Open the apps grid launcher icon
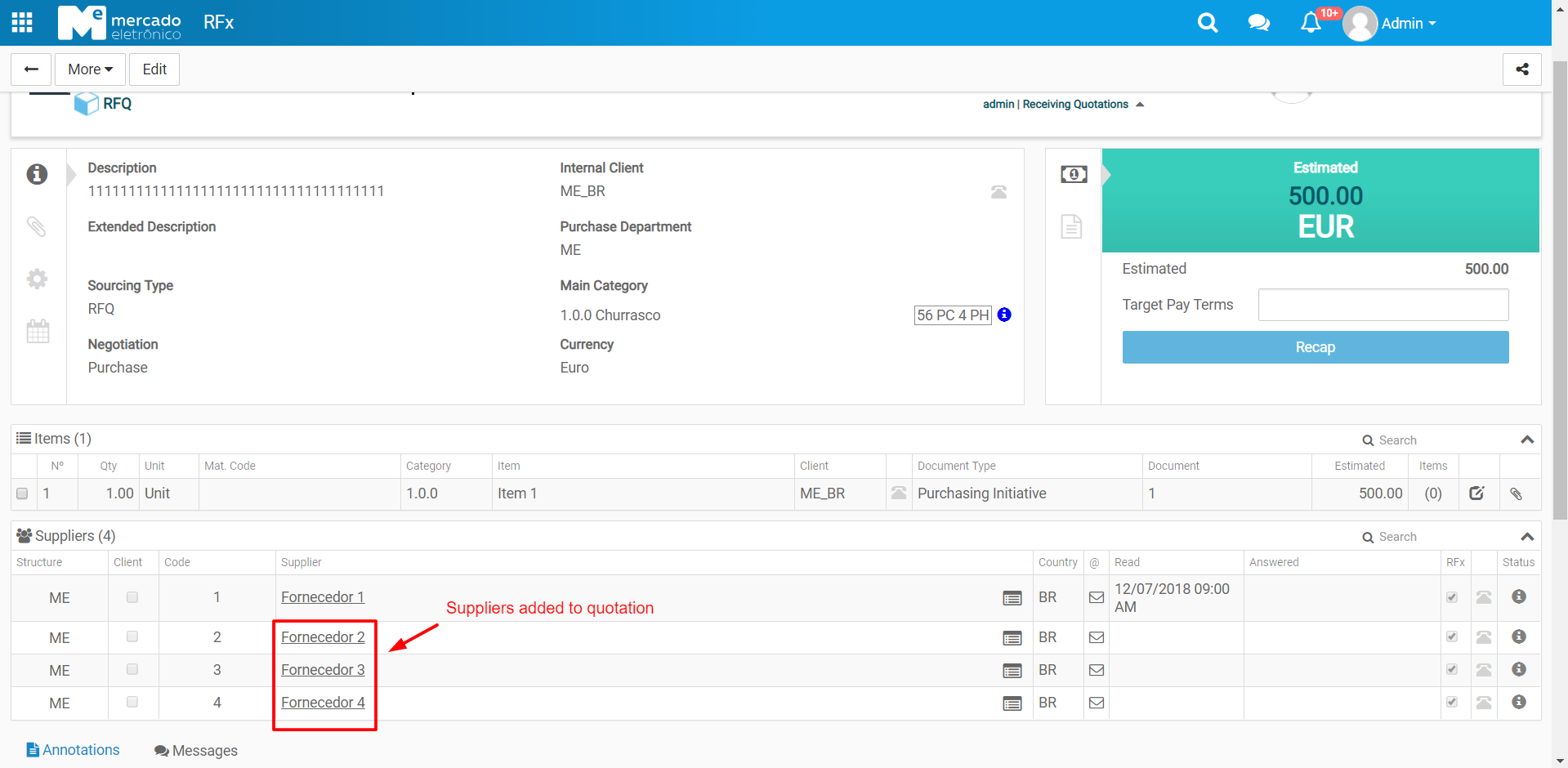This screenshot has height=768, width=1568. coord(22,22)
